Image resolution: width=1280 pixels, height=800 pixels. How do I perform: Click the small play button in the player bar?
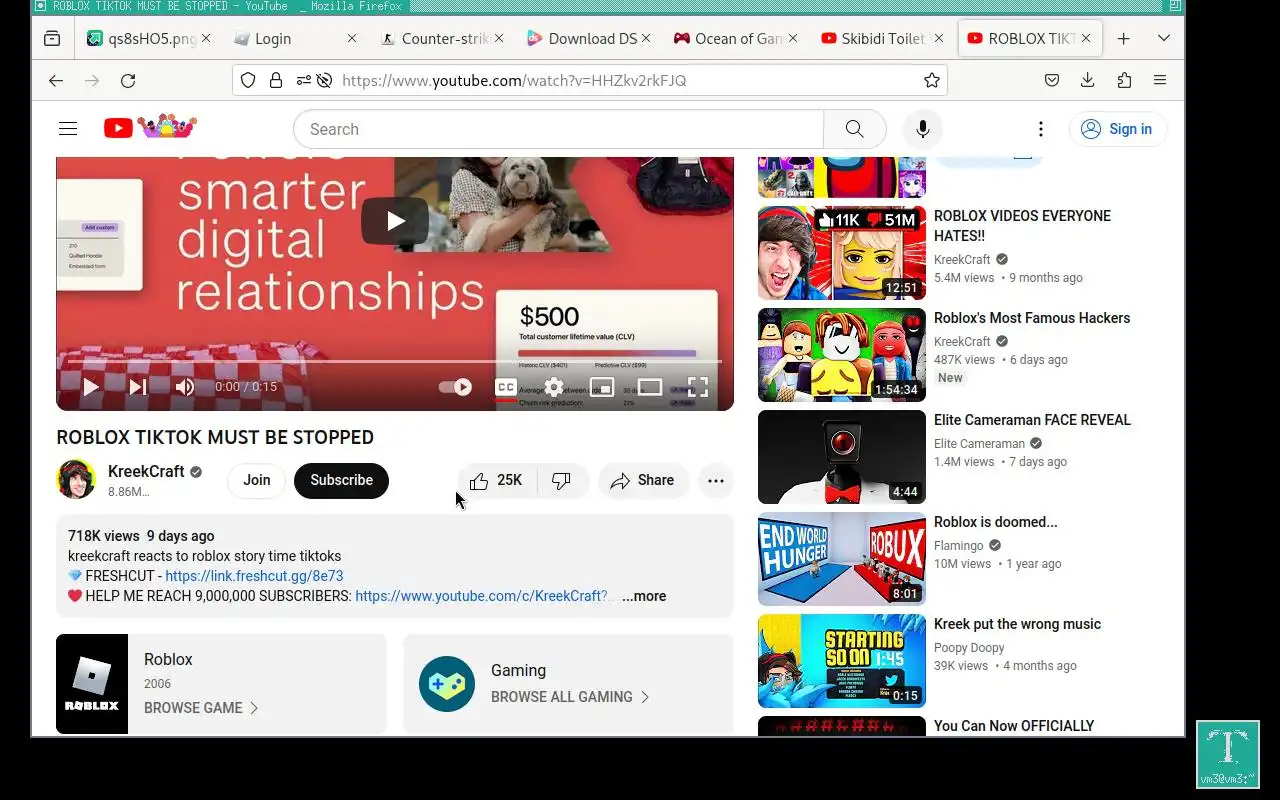pyautogui.click(x=91, y=387)
